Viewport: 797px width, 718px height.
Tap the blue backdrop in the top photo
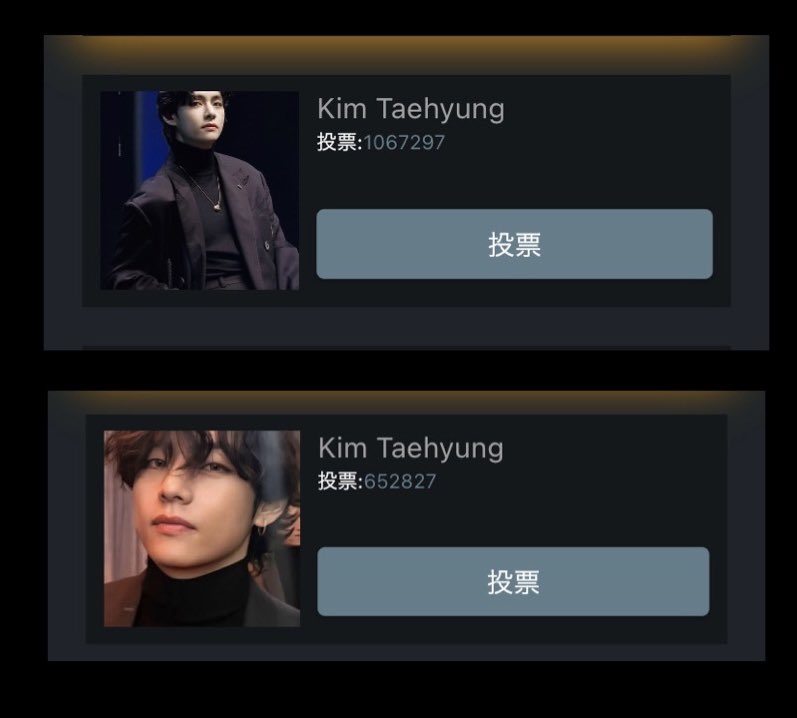click(148, 135)
